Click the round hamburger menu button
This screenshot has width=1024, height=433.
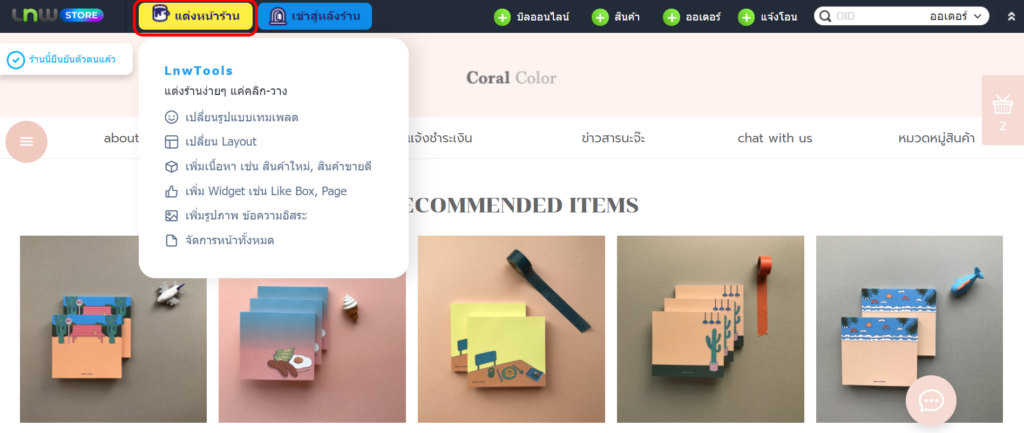coord(26,141)
